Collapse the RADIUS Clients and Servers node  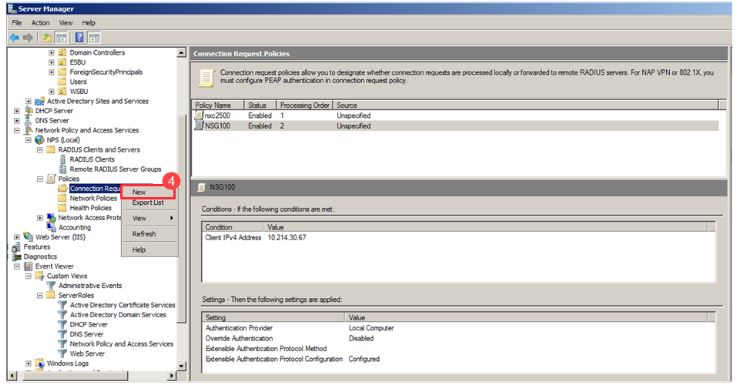point(40,149)
